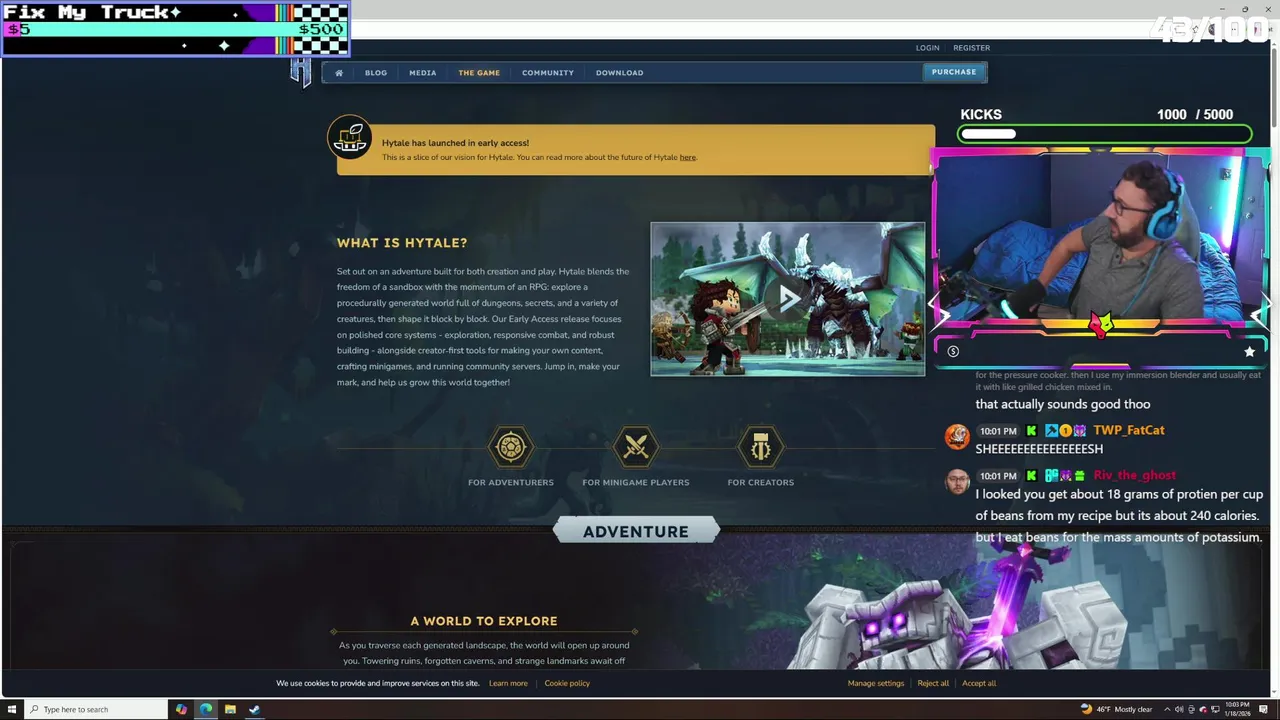The image size is (1280, 720).
Task: Open Microsoft Edge from taskbar
Action: [206, 709]
